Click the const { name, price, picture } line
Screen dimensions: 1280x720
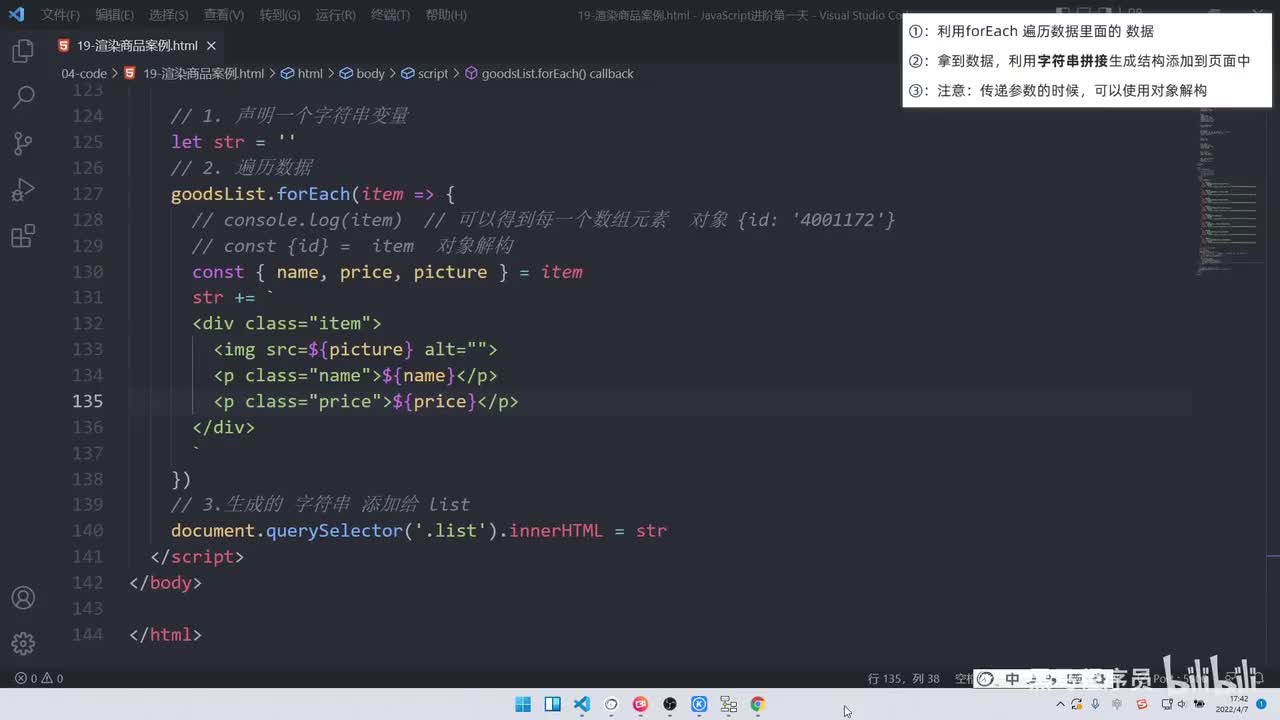coord(388,272)
